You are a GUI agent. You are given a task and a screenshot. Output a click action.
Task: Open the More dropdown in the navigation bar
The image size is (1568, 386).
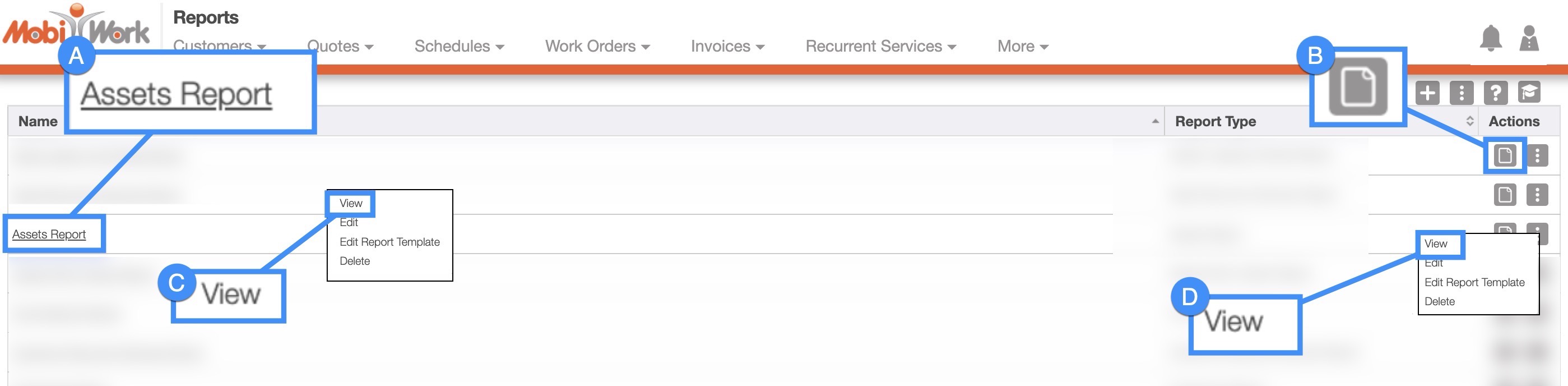coord(1022,47)
